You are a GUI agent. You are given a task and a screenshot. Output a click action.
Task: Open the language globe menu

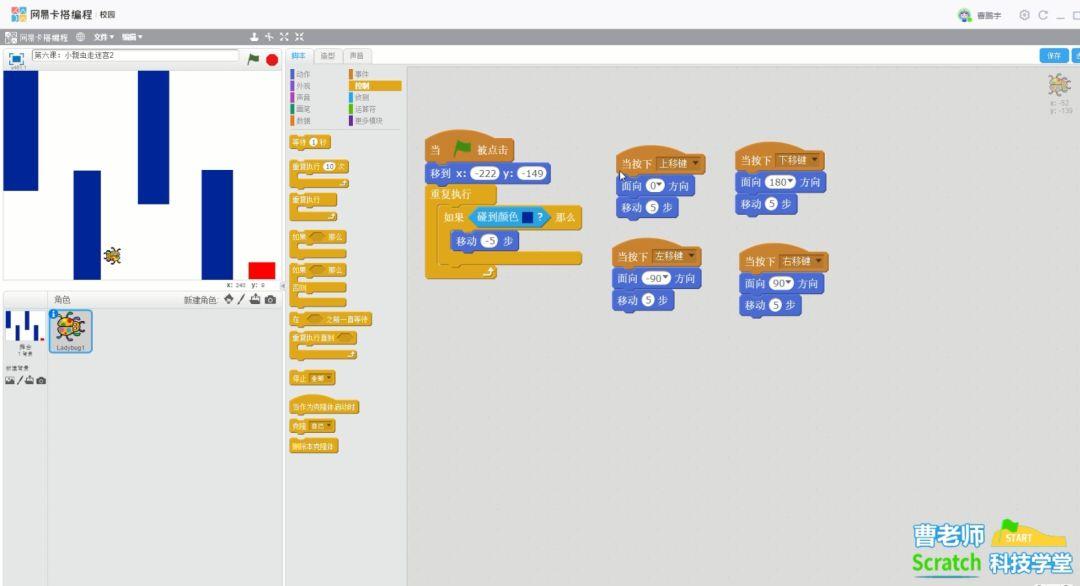click(x=80, y=37)
